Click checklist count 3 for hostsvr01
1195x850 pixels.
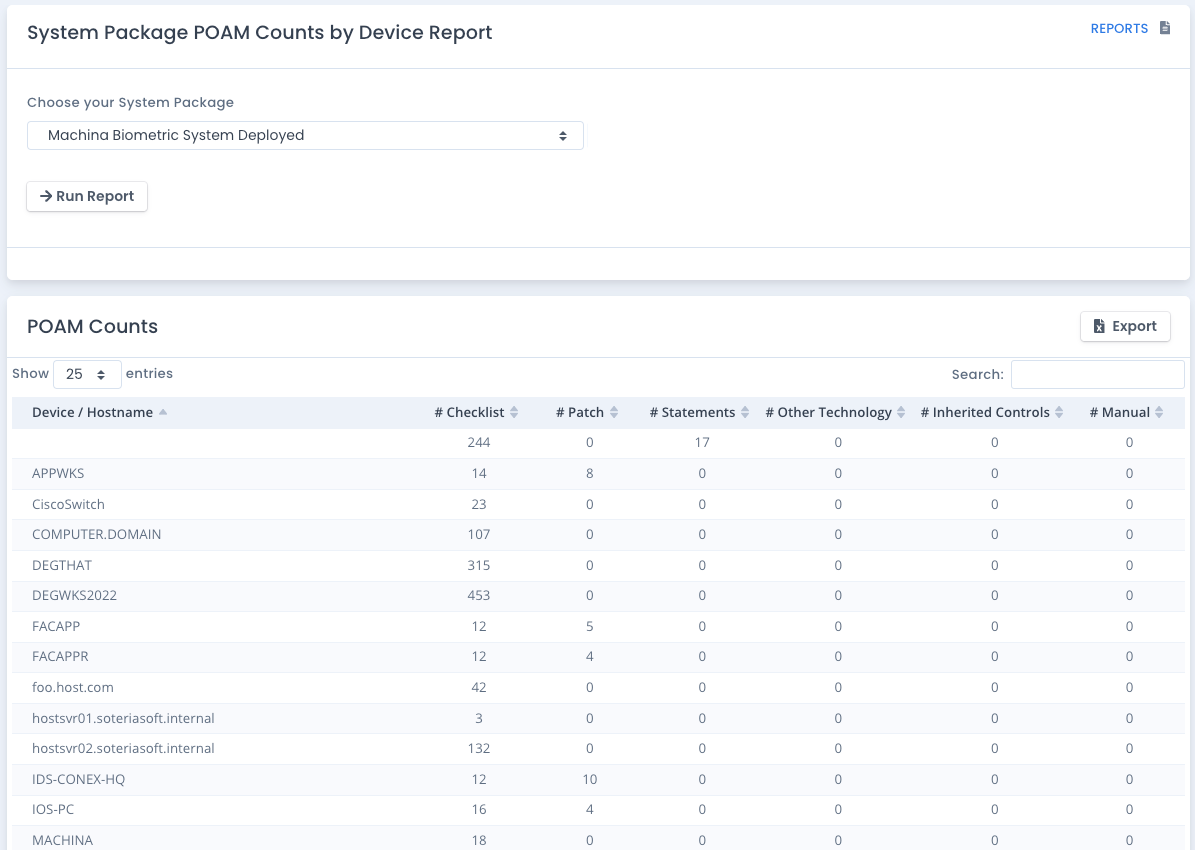[479, 718]
